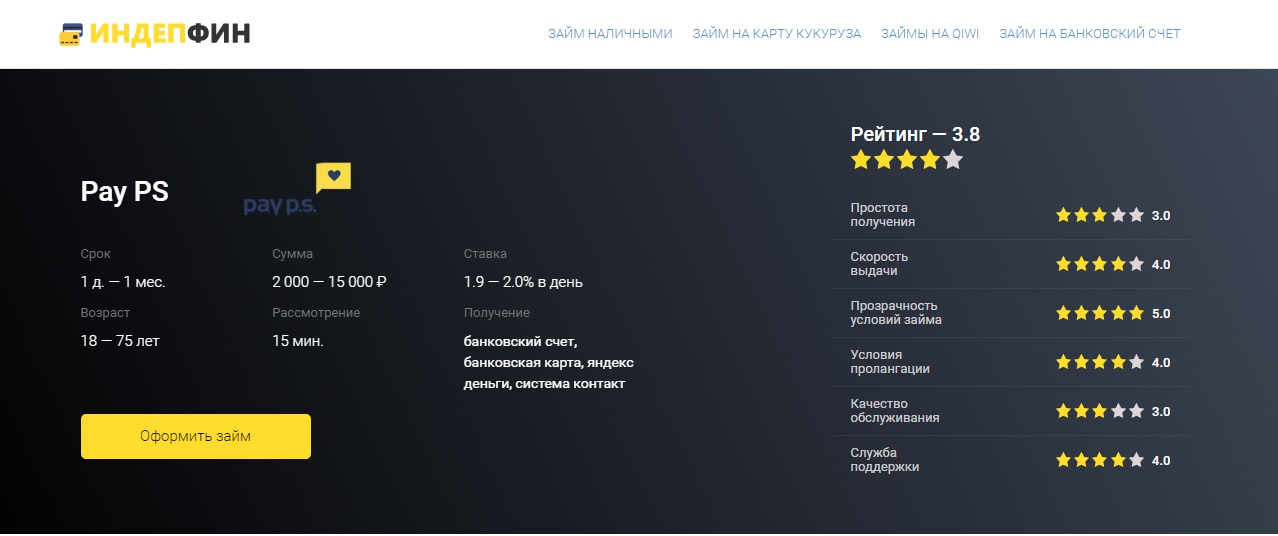Viewport: 1278px width, 536px height.
Task: Click the Служба поддержки label
Action: click(x=885, y=460)
